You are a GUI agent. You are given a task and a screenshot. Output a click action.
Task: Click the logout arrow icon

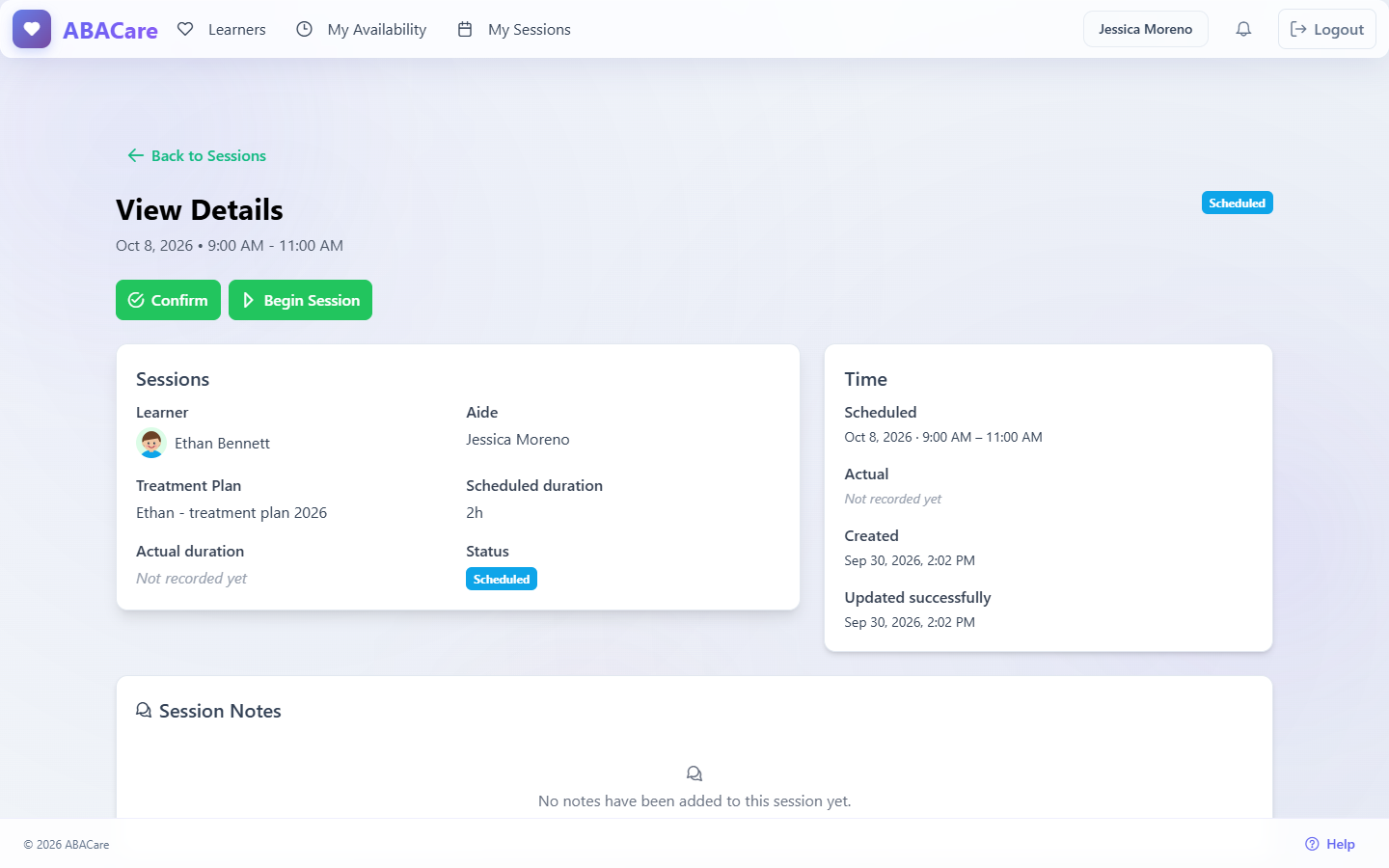coord(1298,29)
